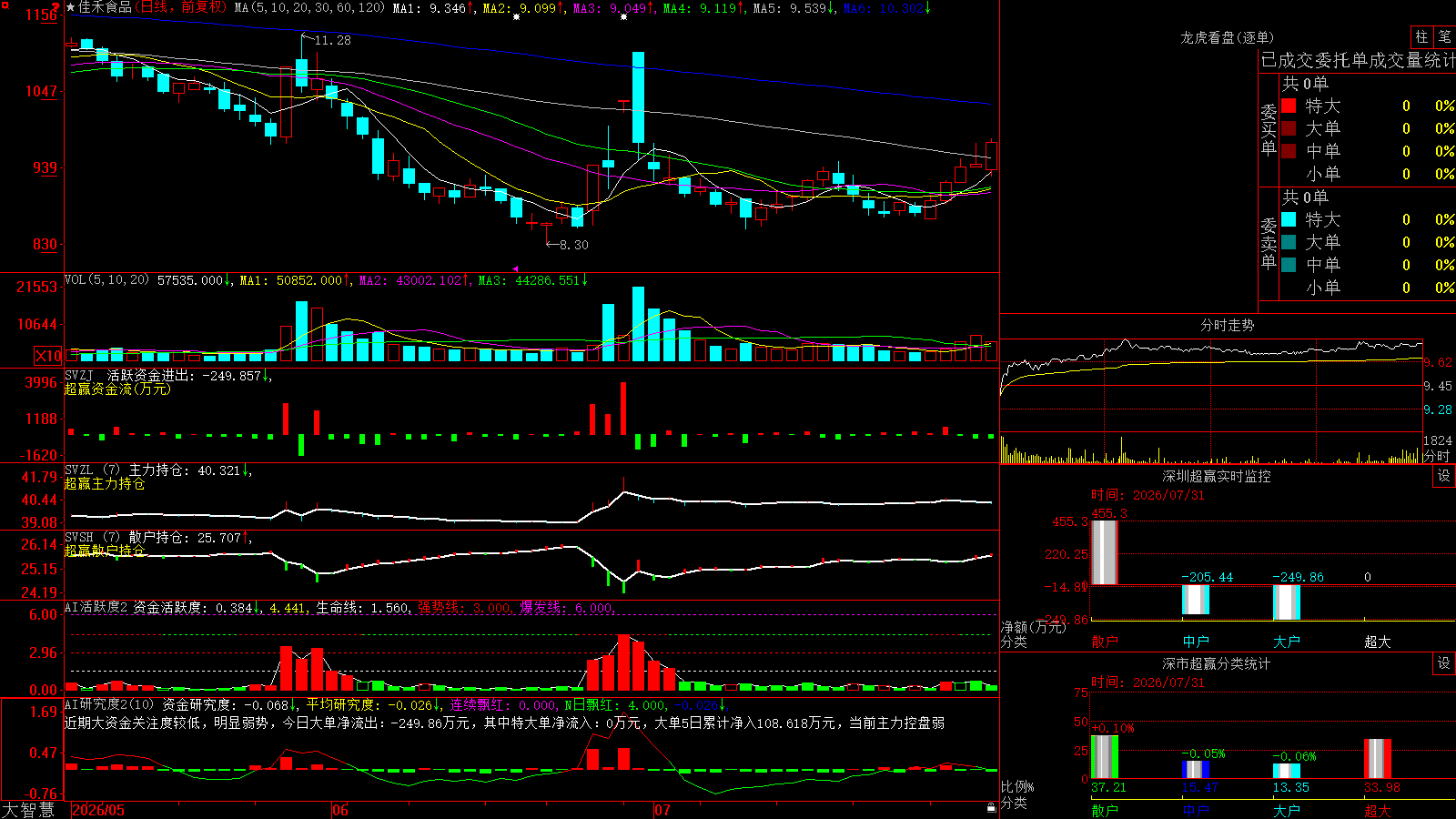Click the 超大 label in 深圳超赢实时监控
The height and width of the screenshot is (819, 1456).
click(1378, 642)
